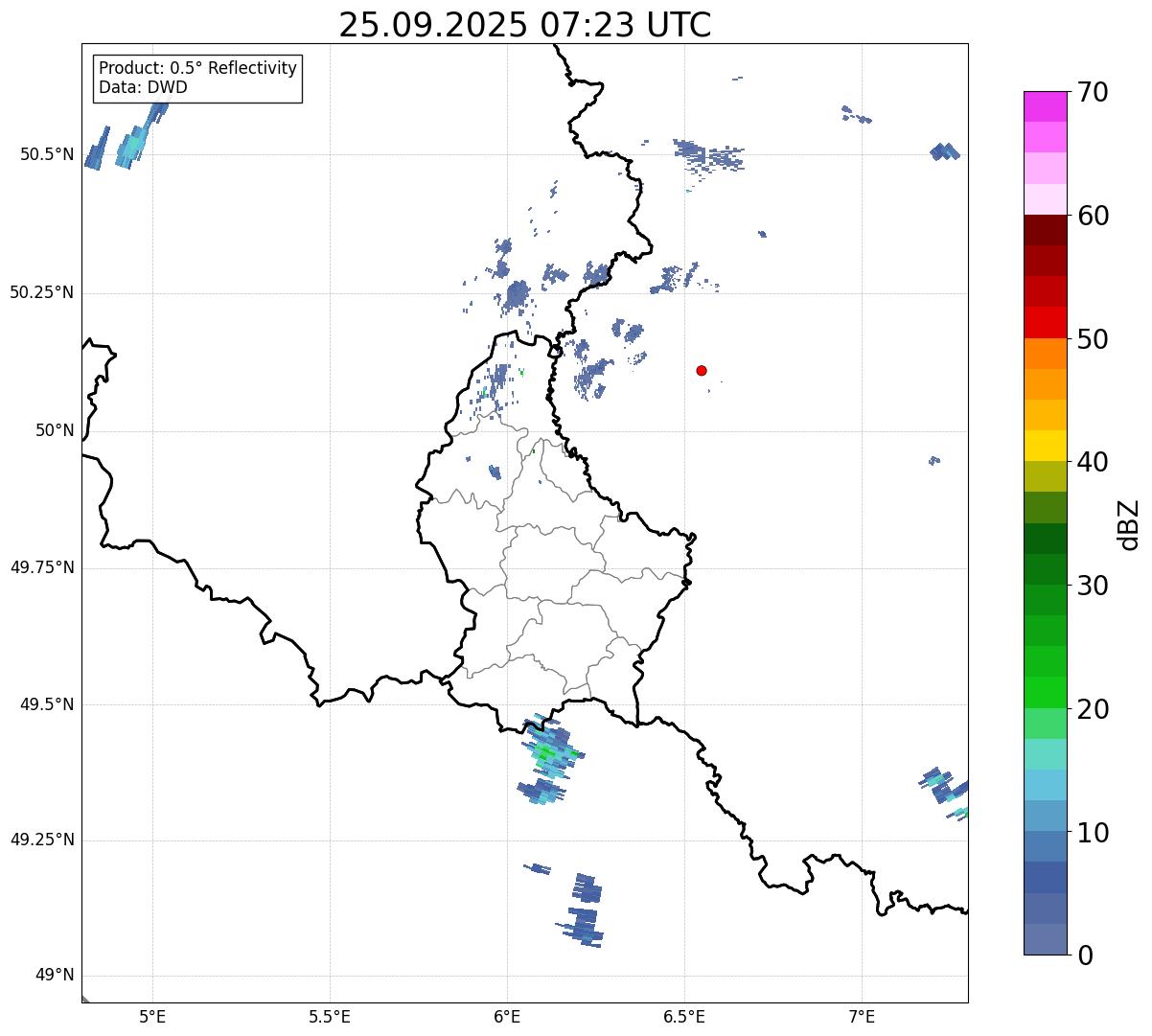Click the 6°E longitude label
This screenshot has height=1036, width=1152.
pyautogui.click(x=507, y=1017)
